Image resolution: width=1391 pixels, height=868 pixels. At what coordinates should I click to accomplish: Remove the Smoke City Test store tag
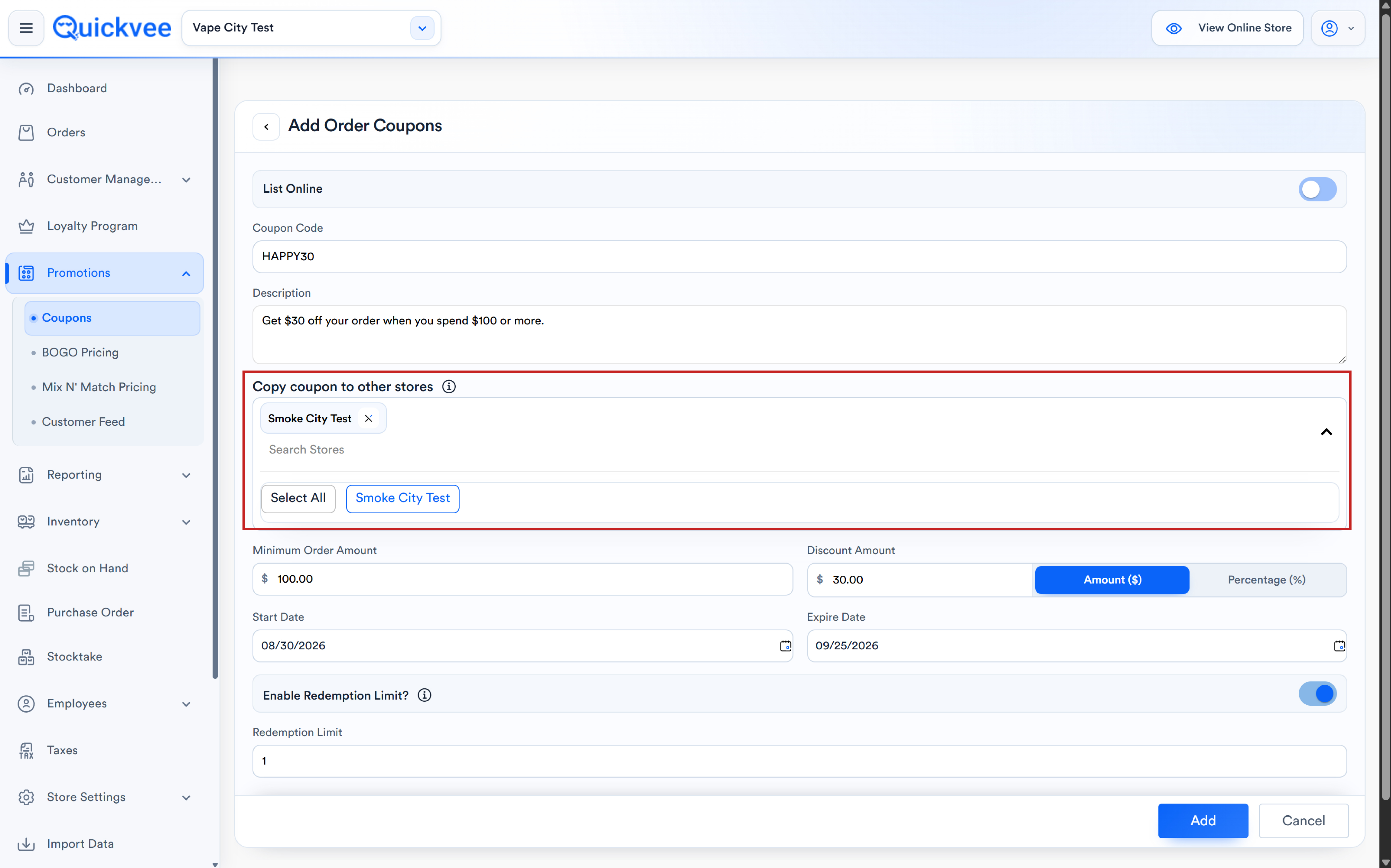tap(369, 418)
